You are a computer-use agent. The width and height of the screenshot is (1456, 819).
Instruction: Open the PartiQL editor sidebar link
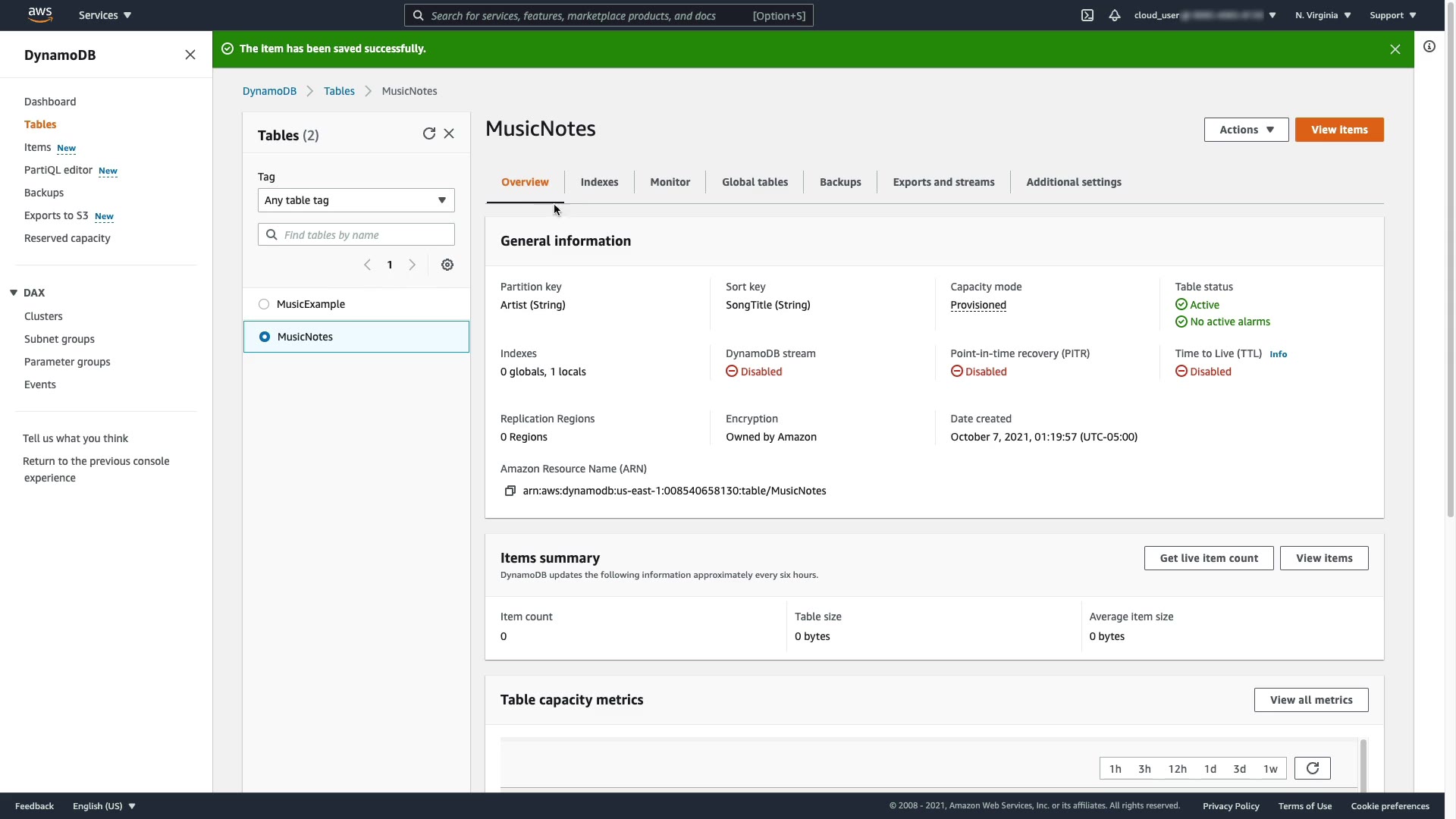(58, 170)
